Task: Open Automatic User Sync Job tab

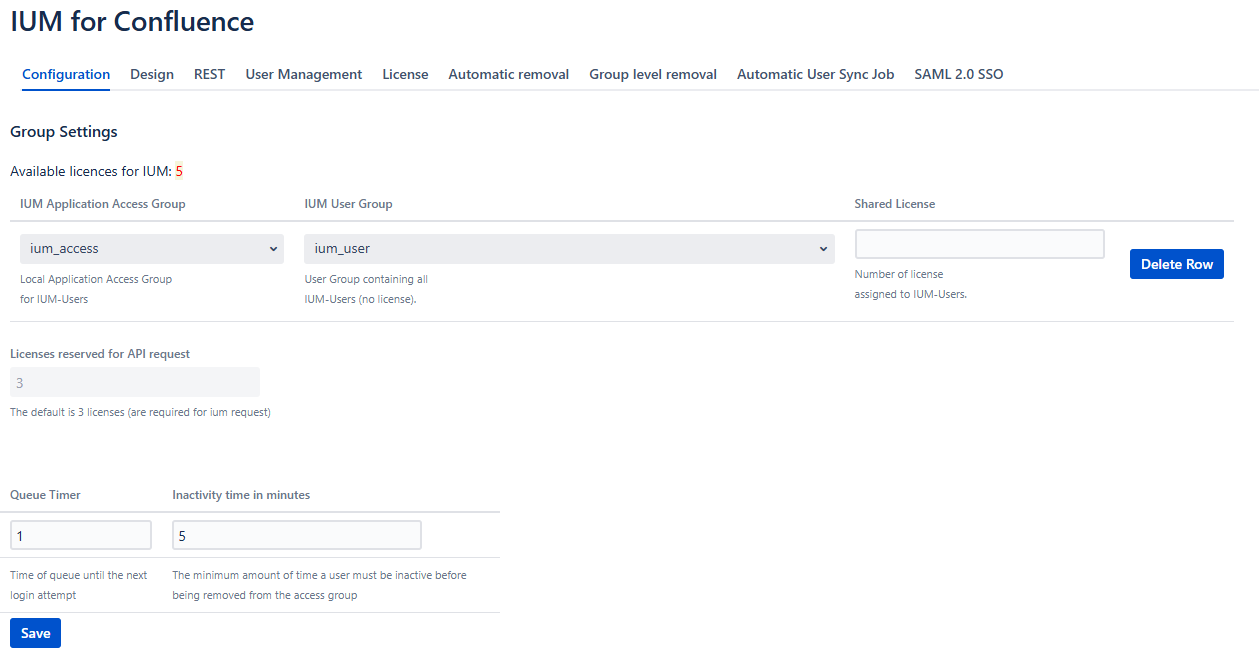Action: (815, 74)
